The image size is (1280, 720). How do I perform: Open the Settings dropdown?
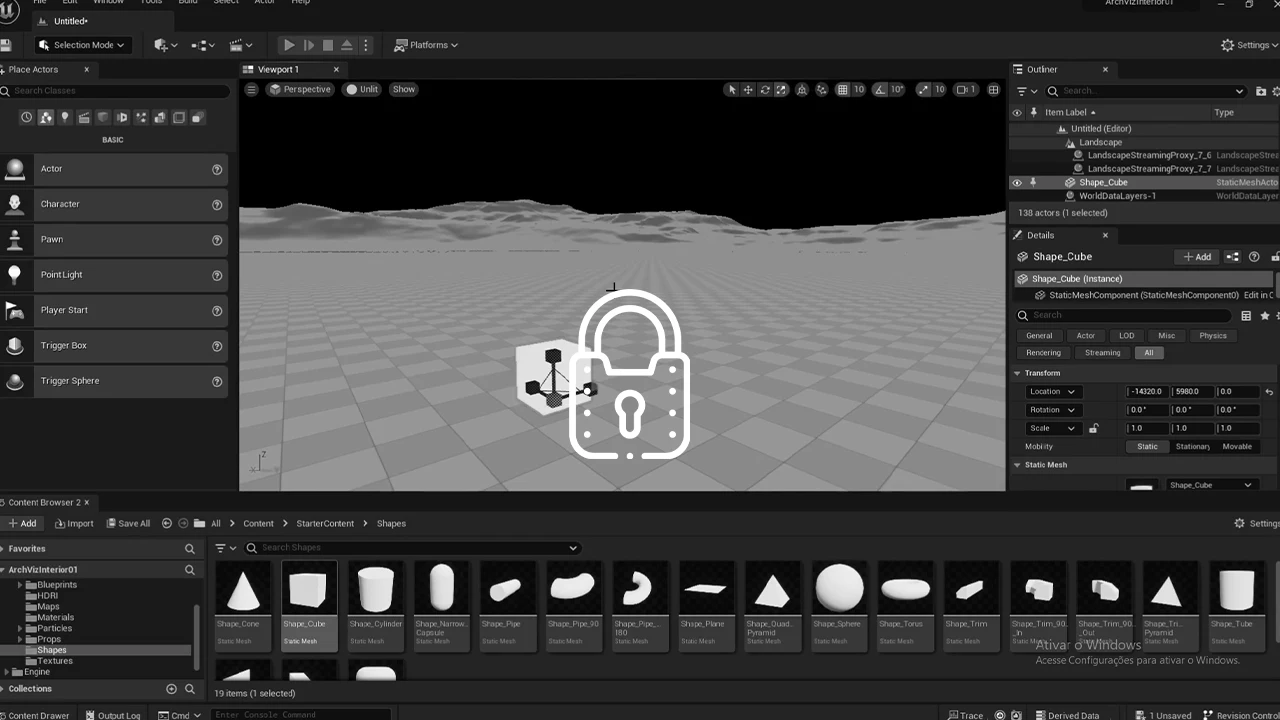(1250, 45)
